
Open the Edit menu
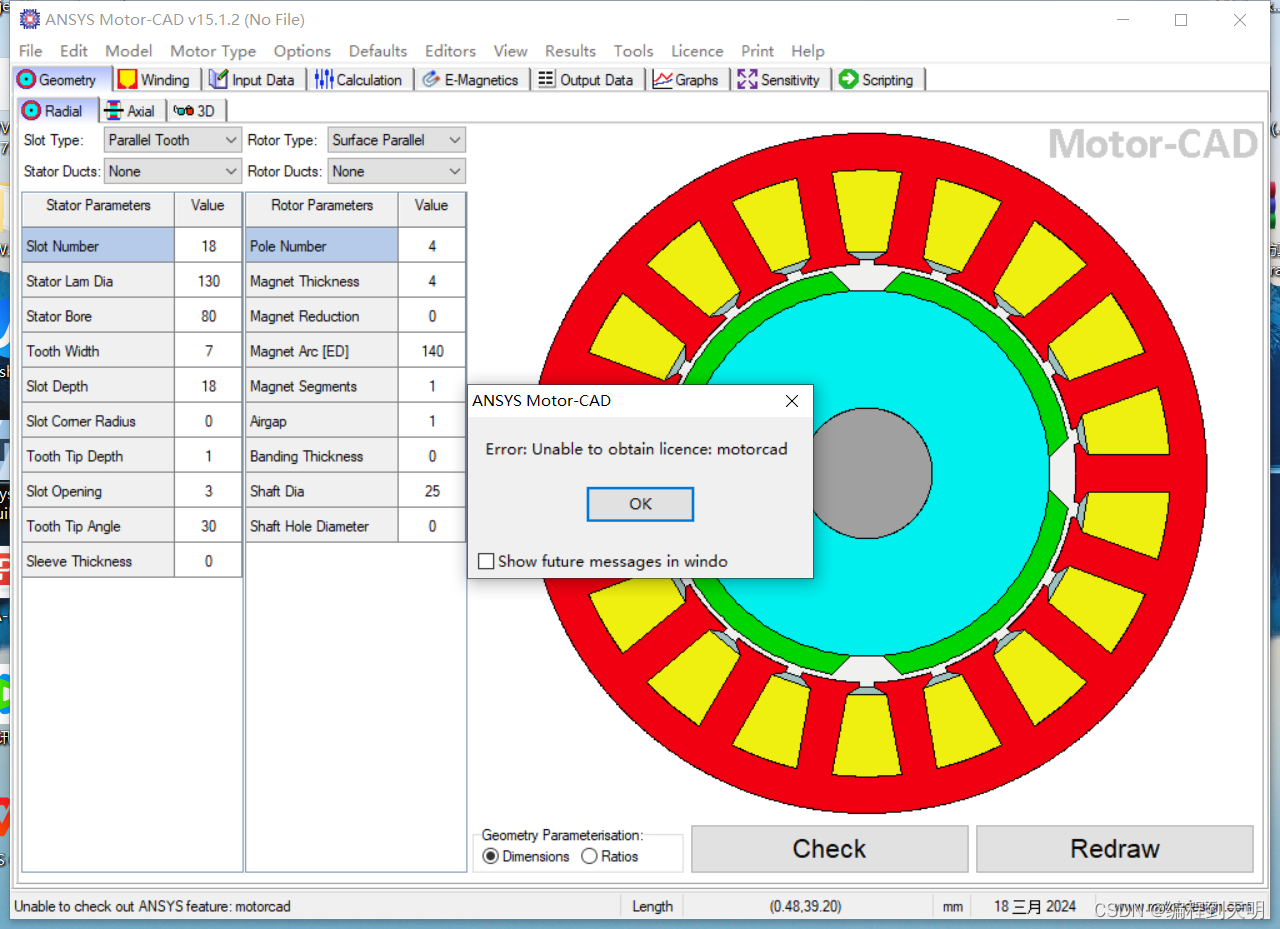tap(74, 51)
